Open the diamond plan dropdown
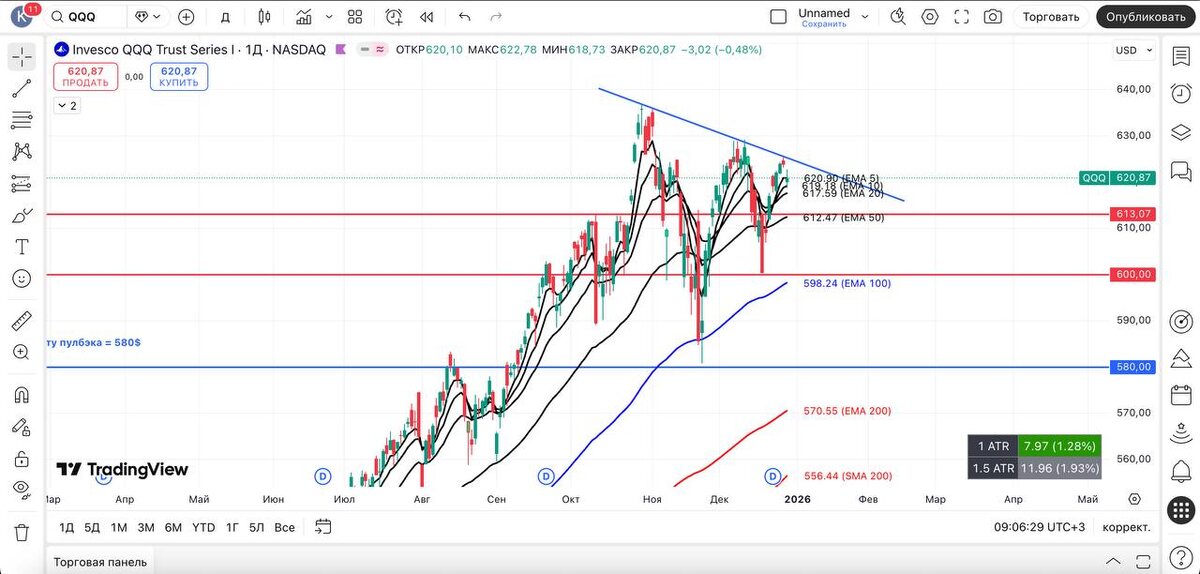Viewport: 1200px width, 574px height. click(148, 17)
